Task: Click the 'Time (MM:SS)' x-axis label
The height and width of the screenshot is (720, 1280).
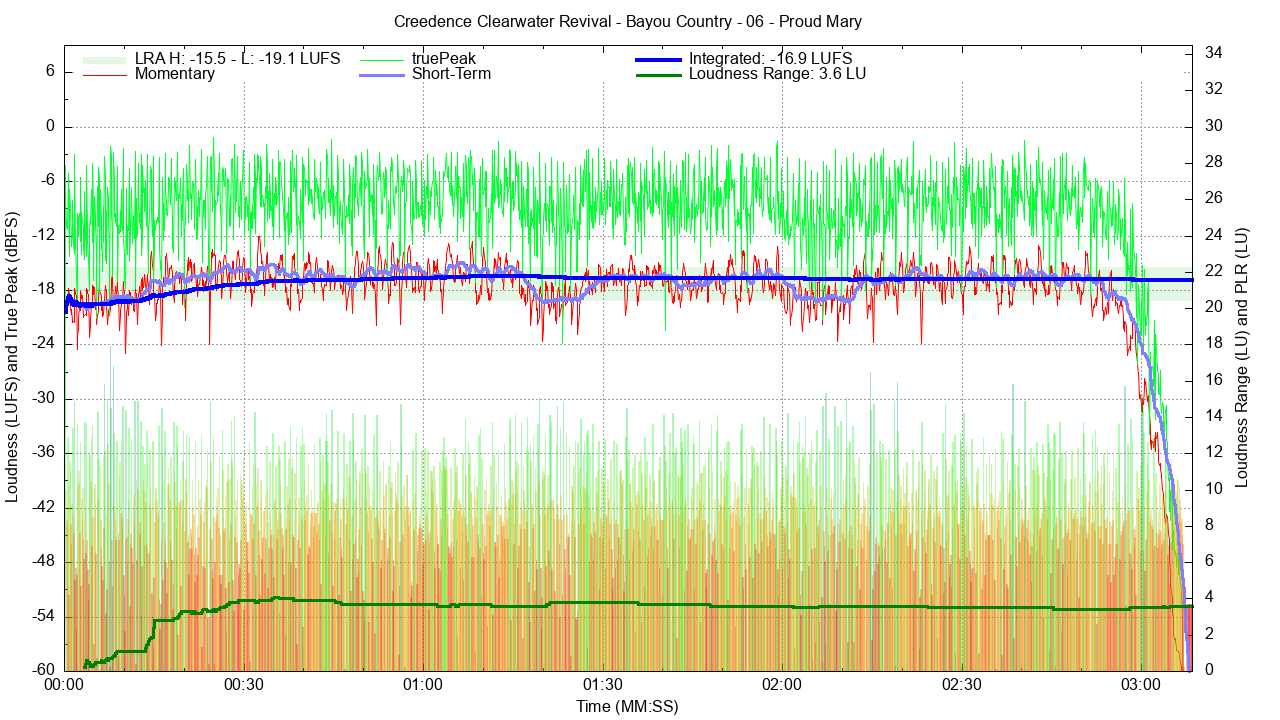Action: (627, 707)
